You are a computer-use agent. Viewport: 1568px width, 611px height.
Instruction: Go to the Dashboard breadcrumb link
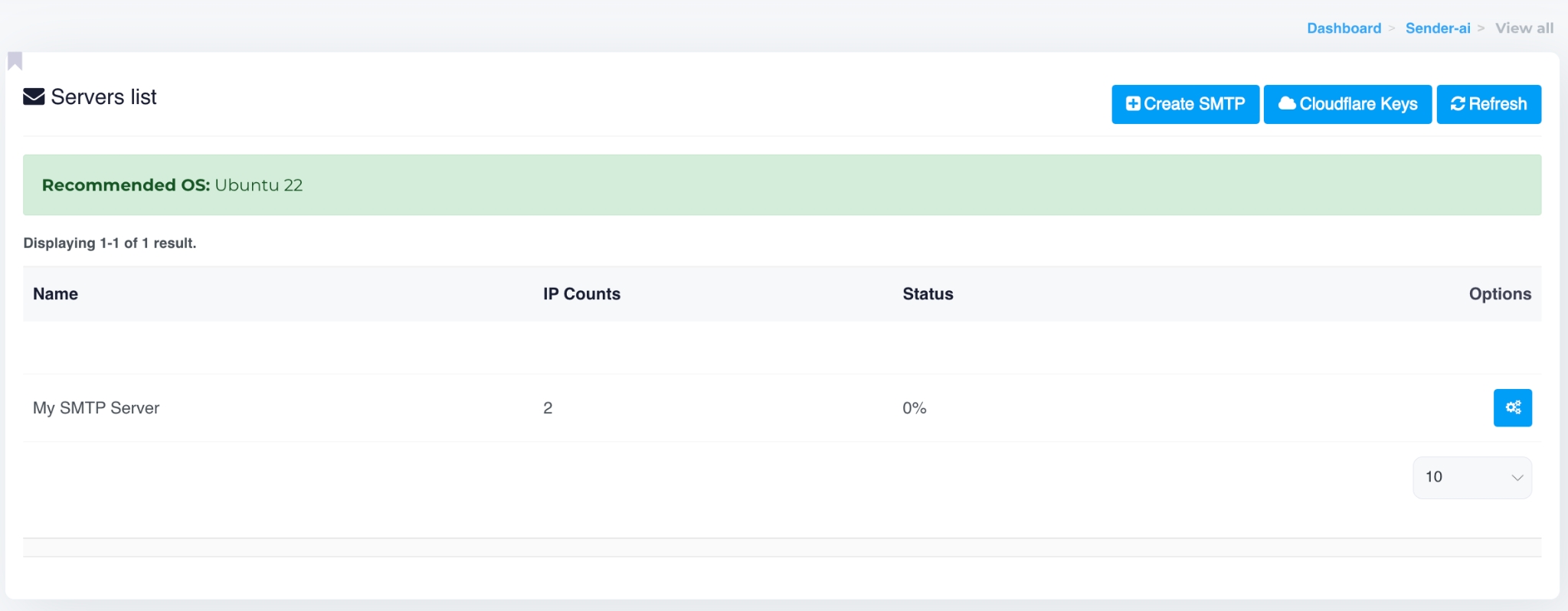pos(1344,28)
